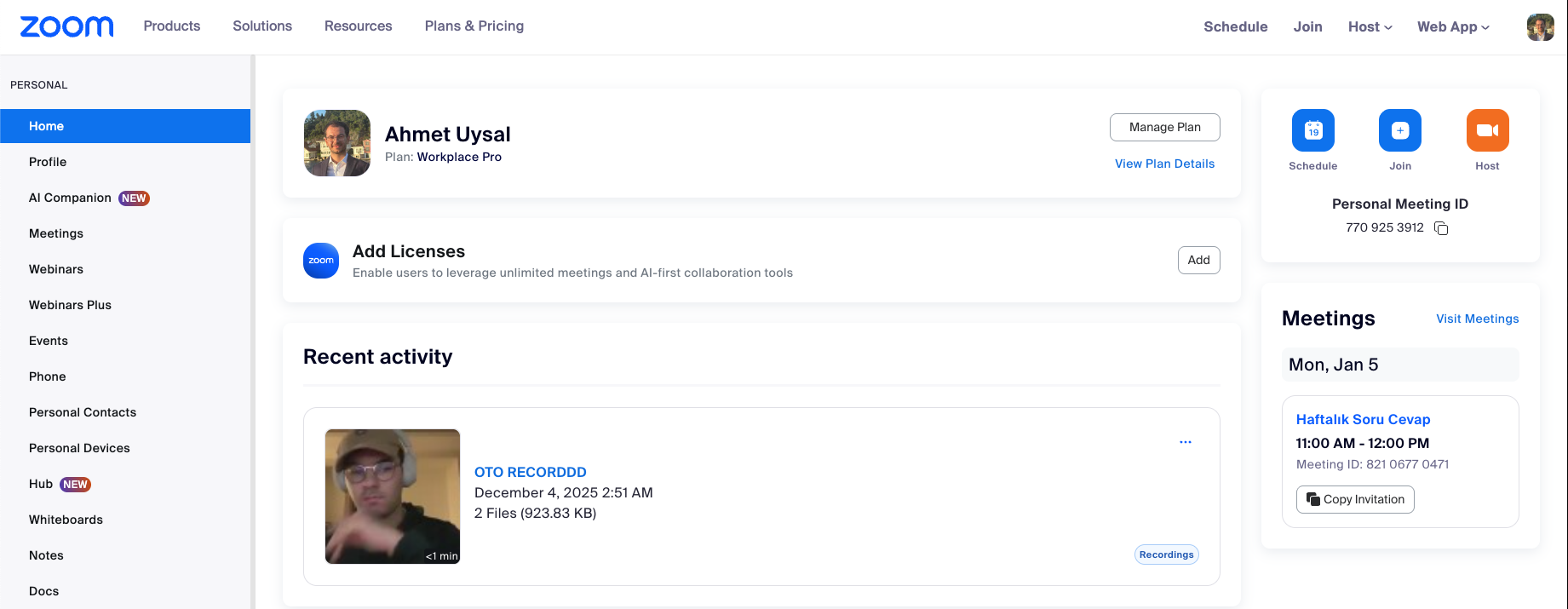Click the blue Schedule calendar icon
The width and height of the screenshot is (1568, 609).
[1312, 130]
